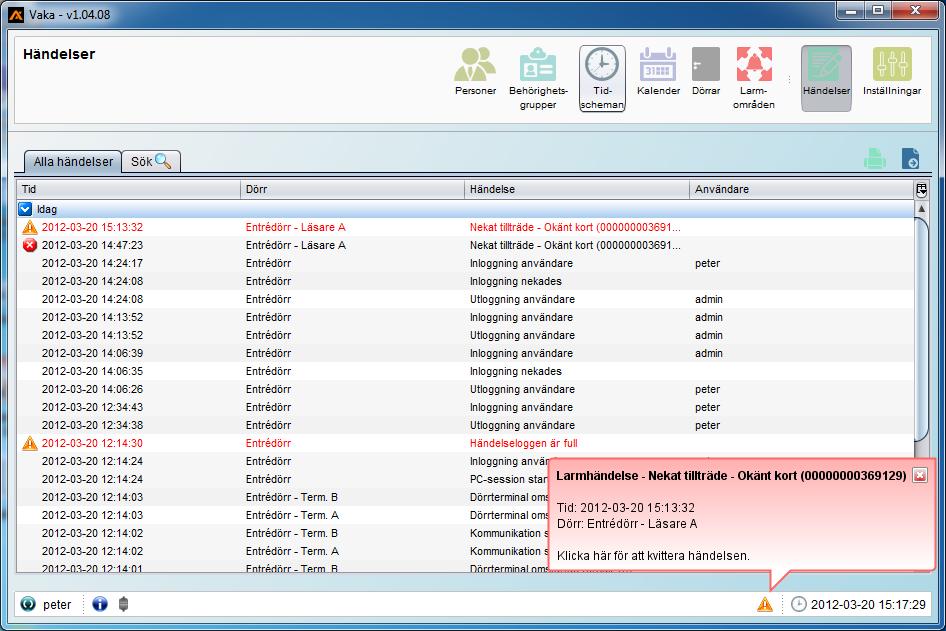The image size is (946, 631).
Task: Select row 2012-03-20 12:34:43
Action: [465, 407]
